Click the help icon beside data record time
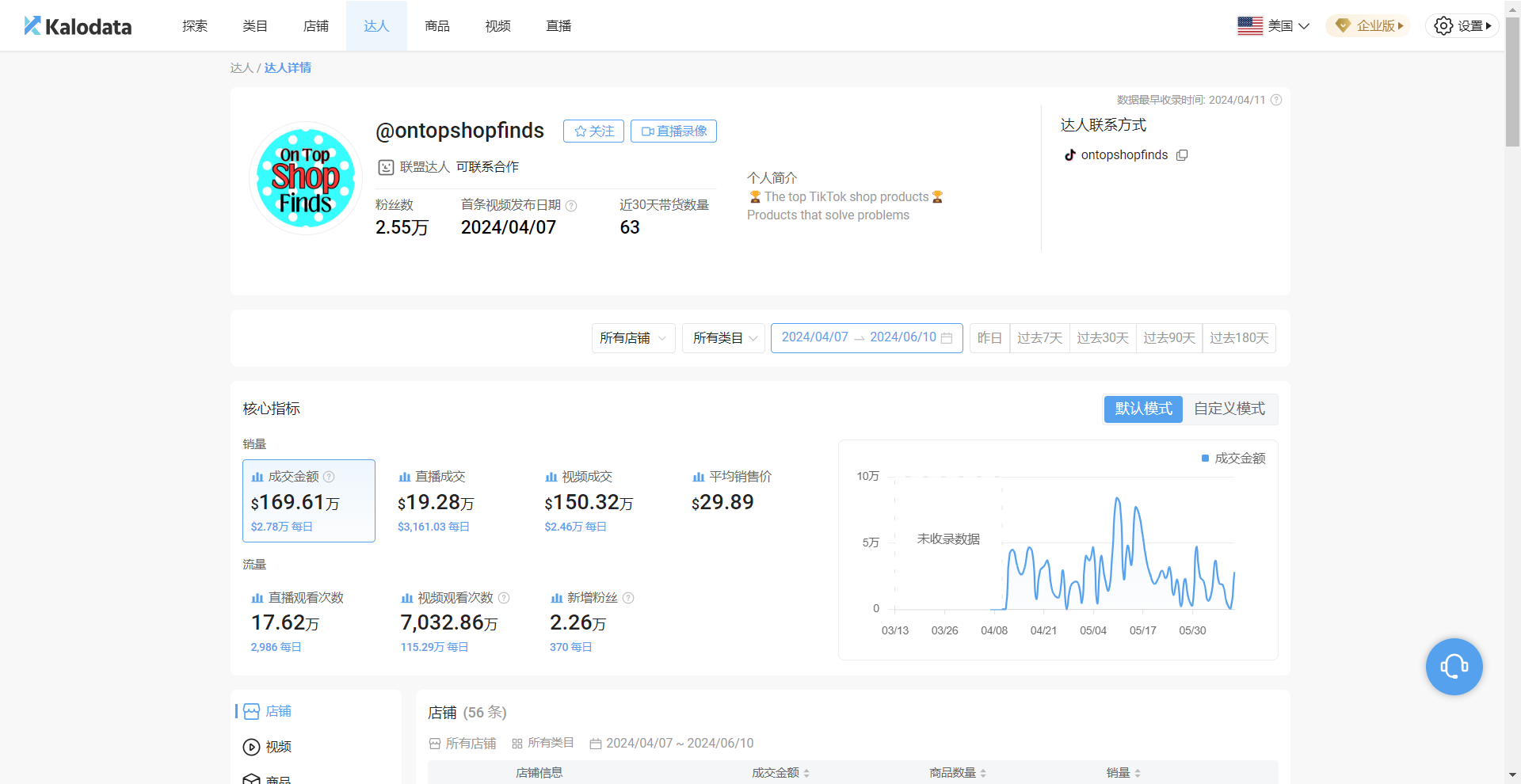This screenshot has height=784, width=1521. (1276, 100)
